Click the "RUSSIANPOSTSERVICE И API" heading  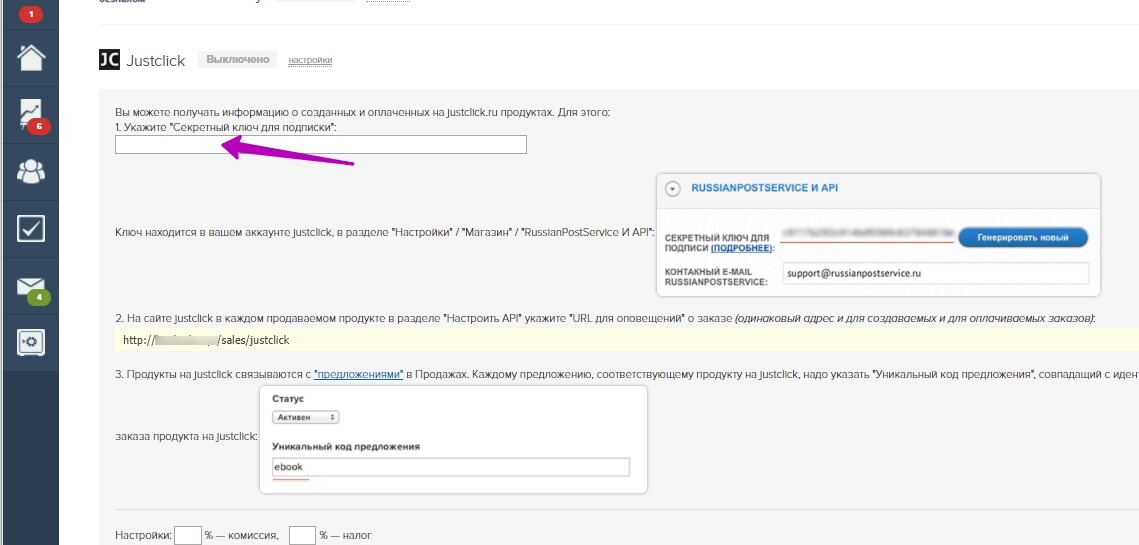(x=764, y=187)
